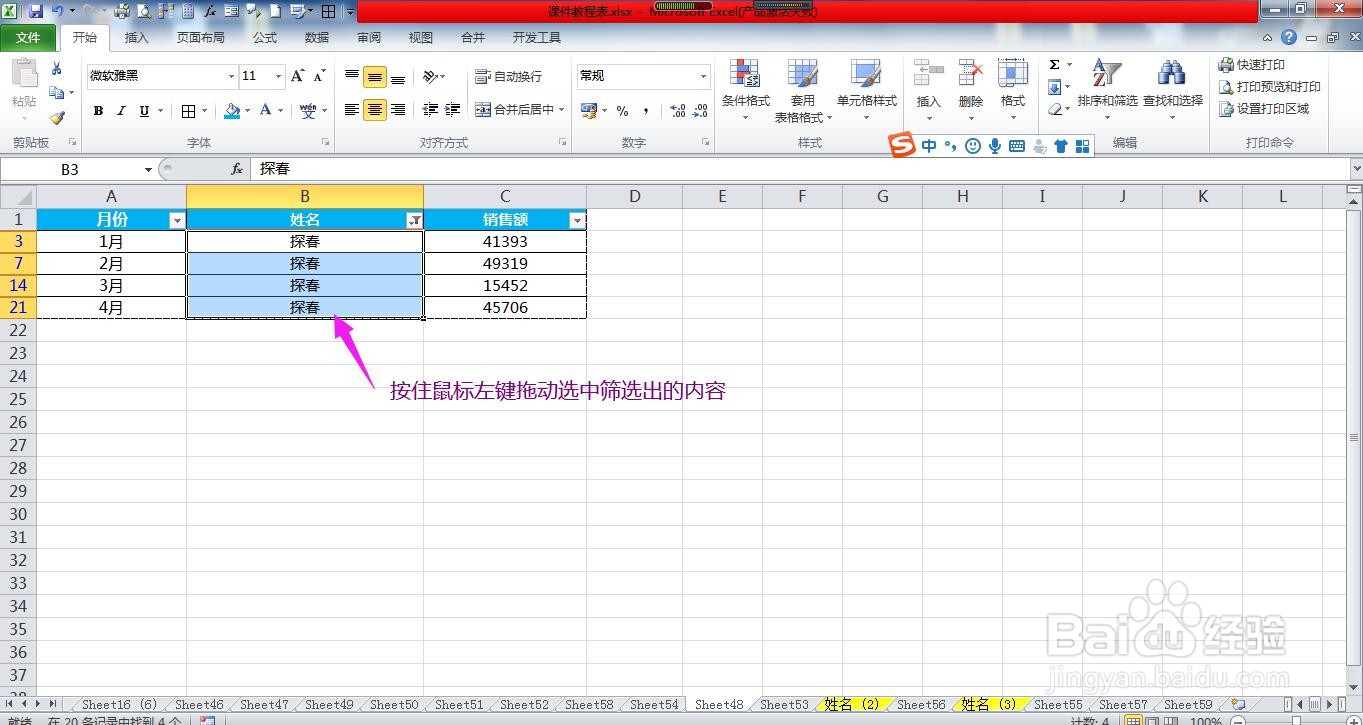The height and width of the screenshot is (725, 1363).
Task: Click the zoom slider in status bar
Action: 1297,721
